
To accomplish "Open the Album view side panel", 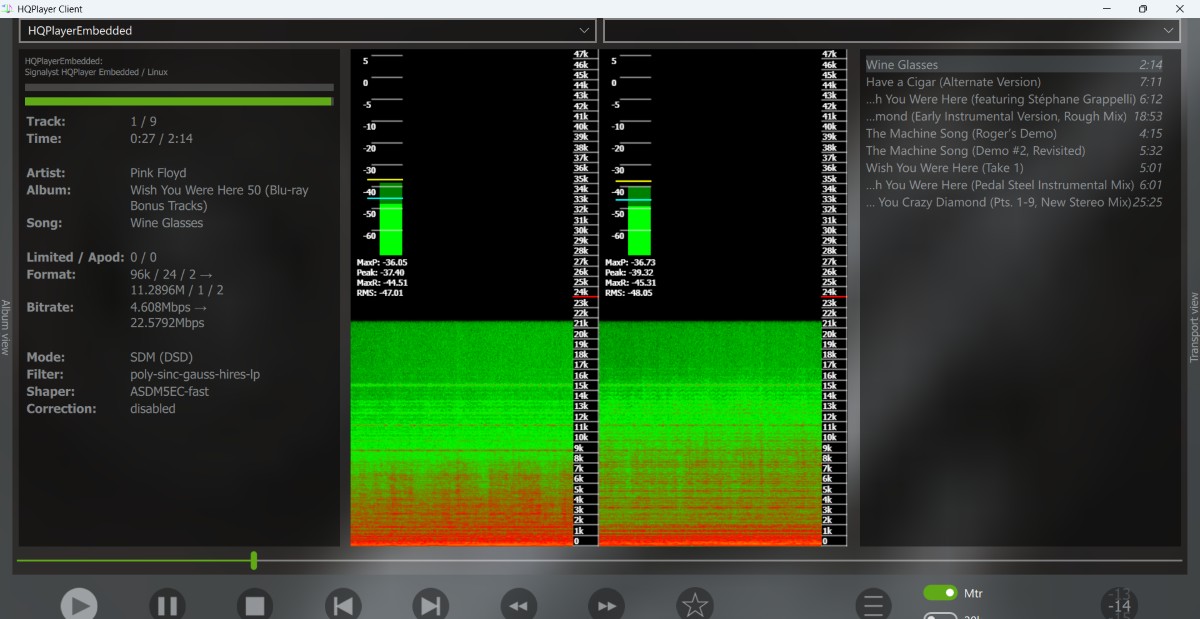I will (x=6, y=328).
